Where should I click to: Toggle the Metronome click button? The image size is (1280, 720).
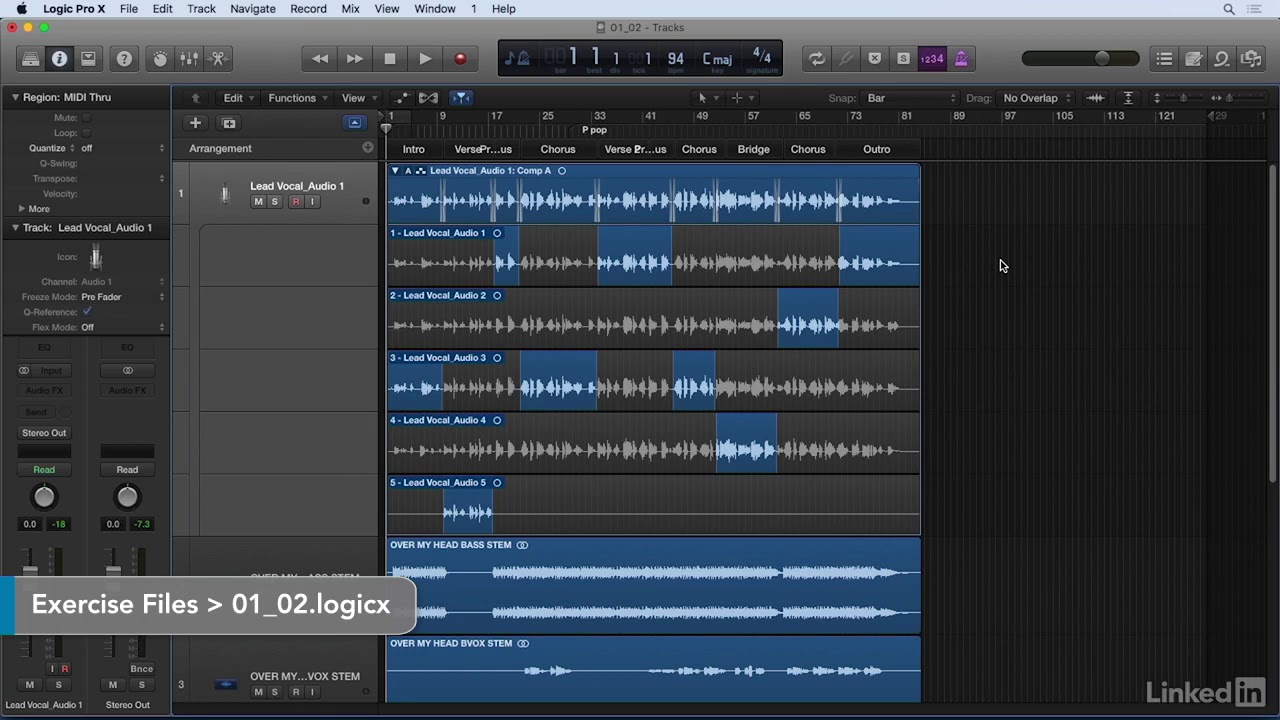[961, 59]
